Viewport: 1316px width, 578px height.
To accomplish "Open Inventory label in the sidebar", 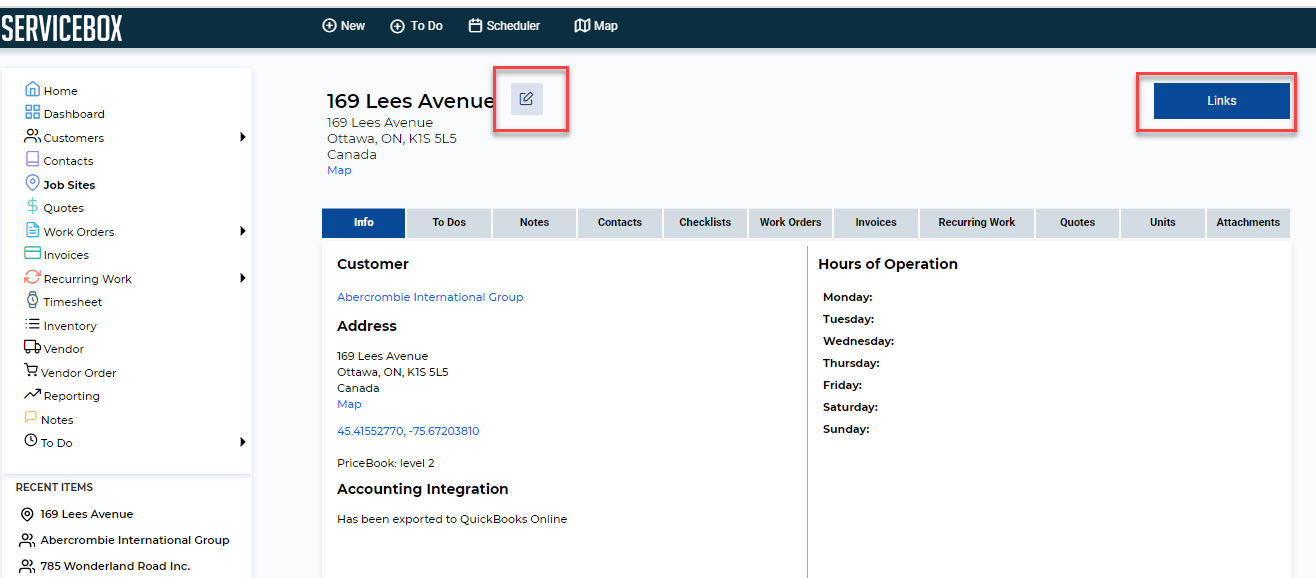I will point(70,326).
